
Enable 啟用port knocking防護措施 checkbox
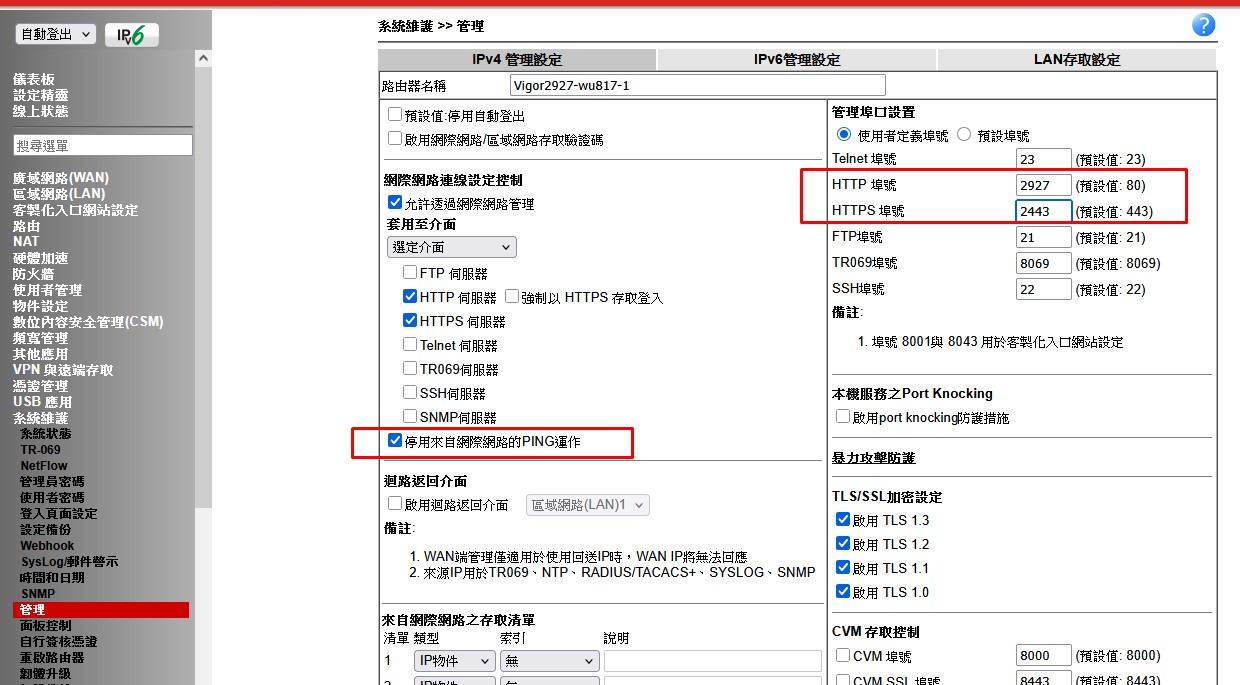(x=843, y=417)
